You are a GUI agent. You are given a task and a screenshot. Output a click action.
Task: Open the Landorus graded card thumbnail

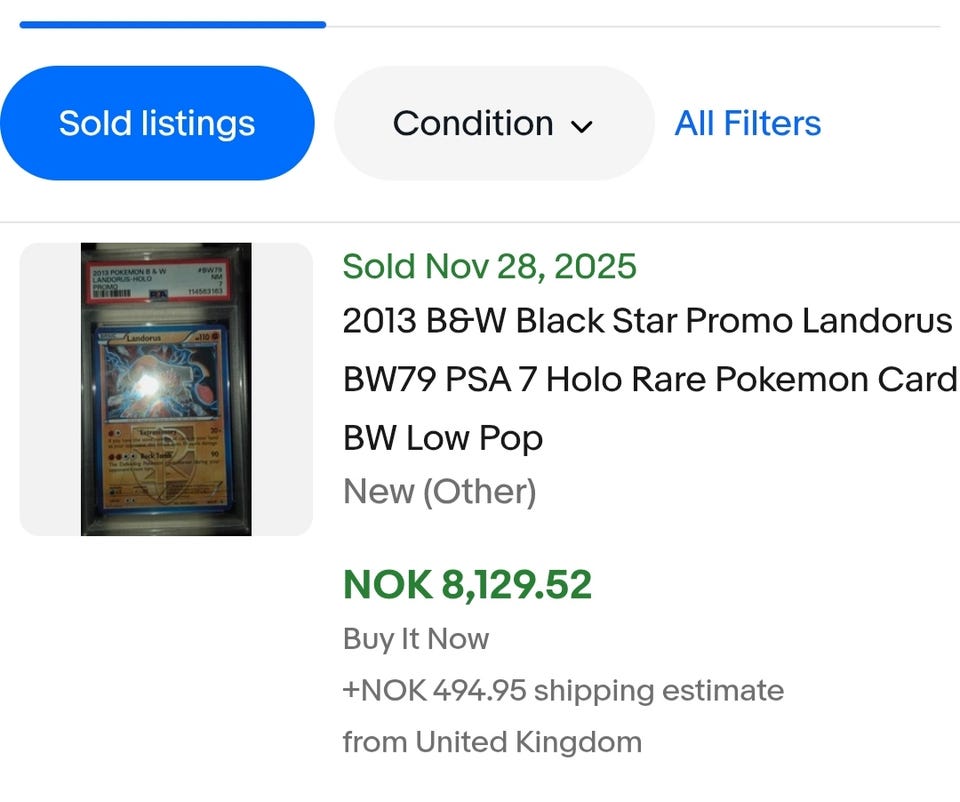(x=166, y=389)
